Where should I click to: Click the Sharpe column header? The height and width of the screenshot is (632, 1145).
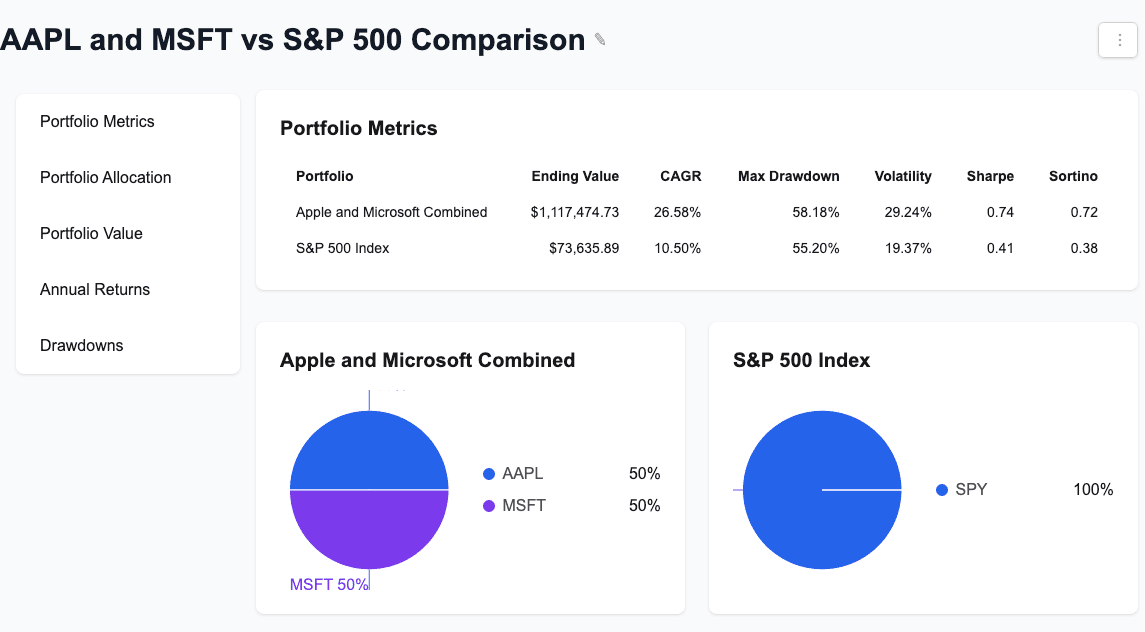click(990, 176)
